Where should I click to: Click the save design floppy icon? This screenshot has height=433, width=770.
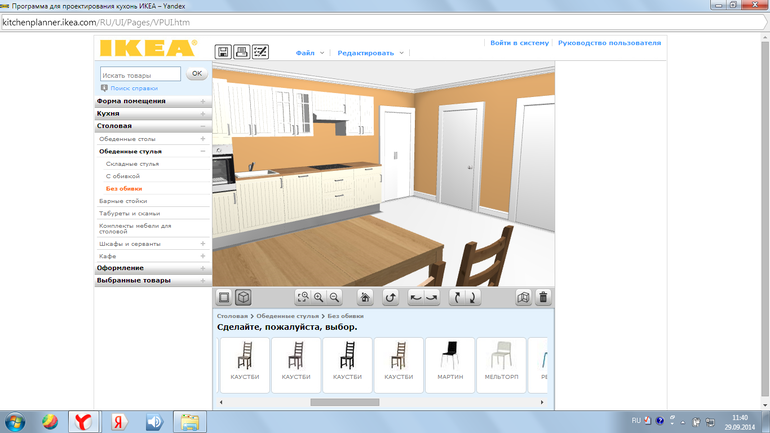223,52
